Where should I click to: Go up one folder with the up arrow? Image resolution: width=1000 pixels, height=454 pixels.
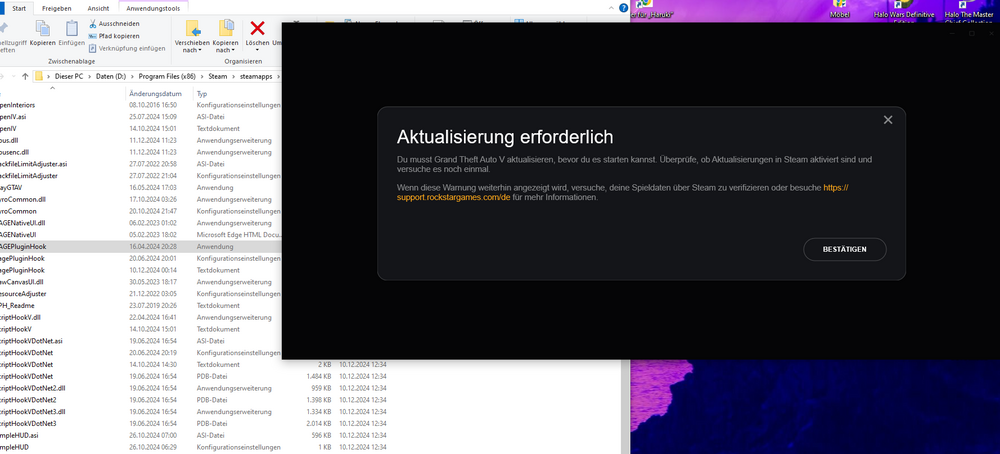click(25, 77)
